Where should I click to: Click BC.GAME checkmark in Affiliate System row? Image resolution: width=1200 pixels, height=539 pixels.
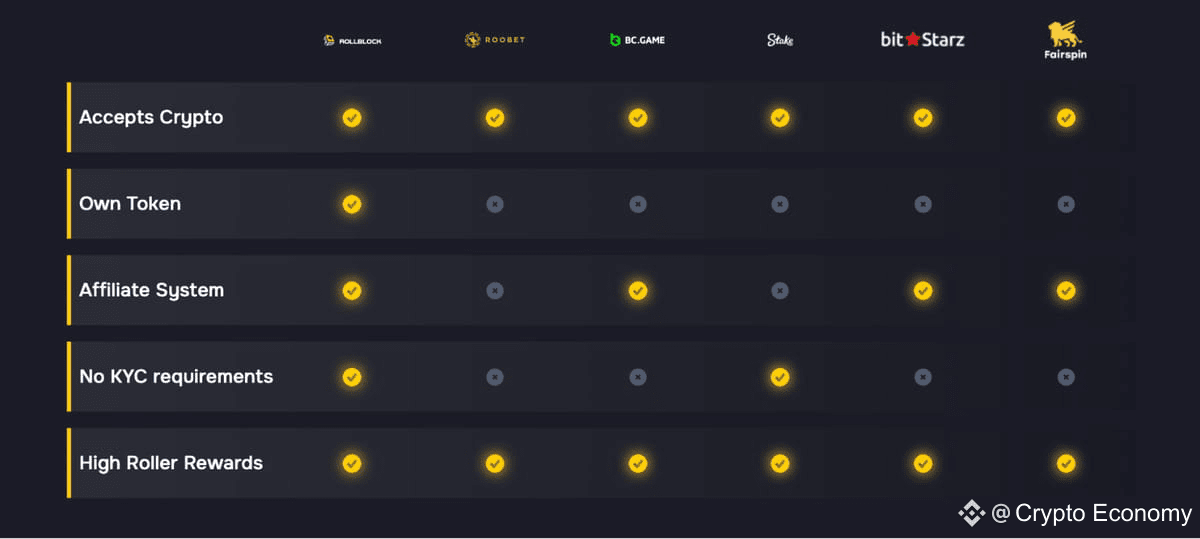[x=638, y=291]
